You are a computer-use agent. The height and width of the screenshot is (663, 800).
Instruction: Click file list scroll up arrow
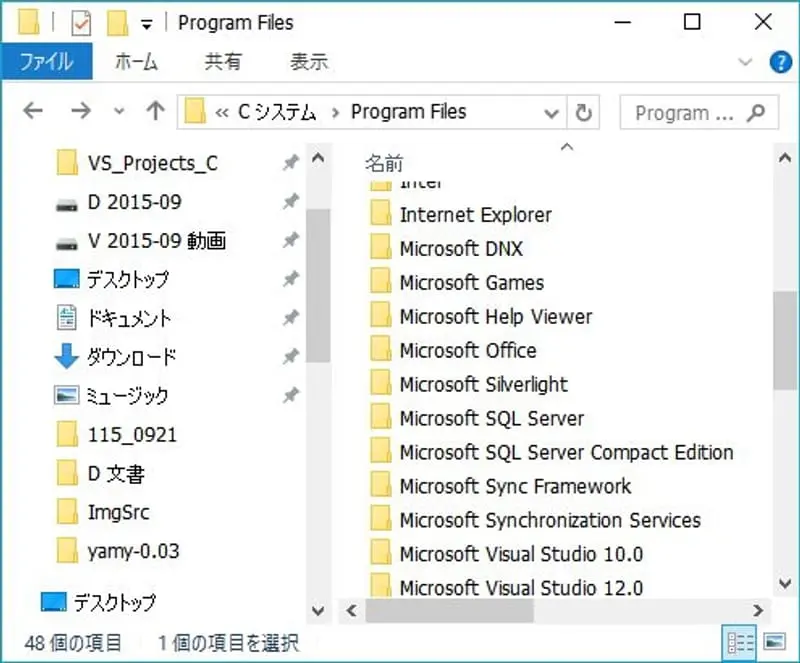tap(785, 158)
